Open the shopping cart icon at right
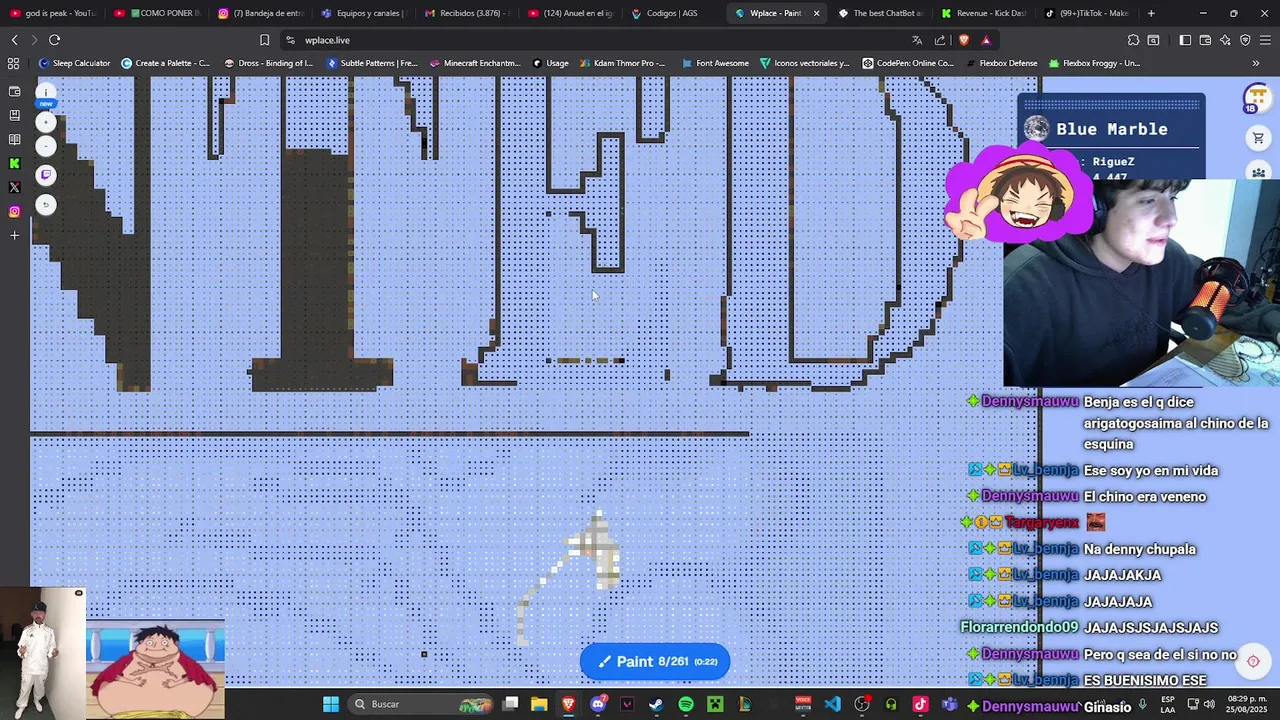This screenshot has height=720, width=1280. tap(1258, 138)
